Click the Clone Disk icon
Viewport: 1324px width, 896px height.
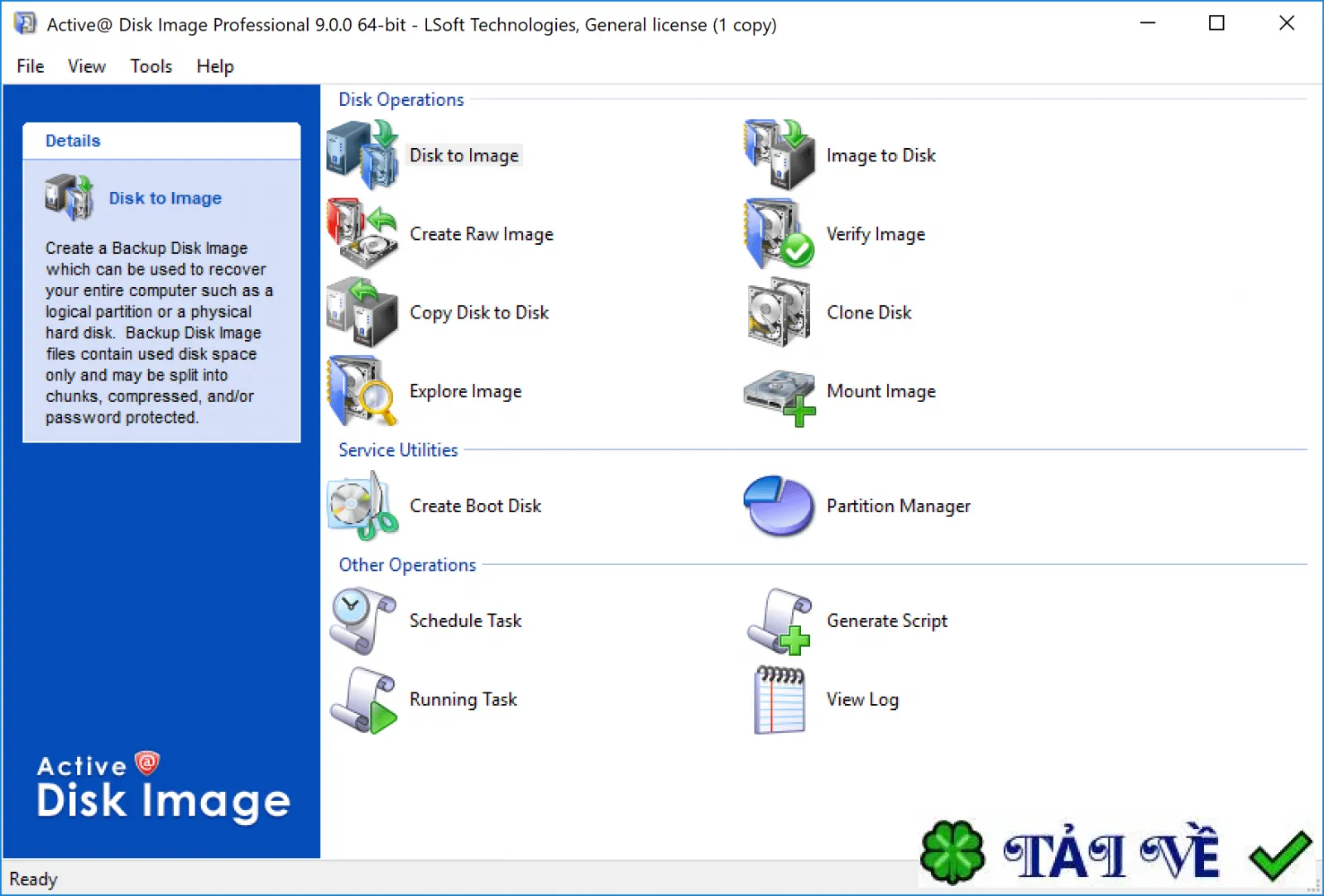780,312
